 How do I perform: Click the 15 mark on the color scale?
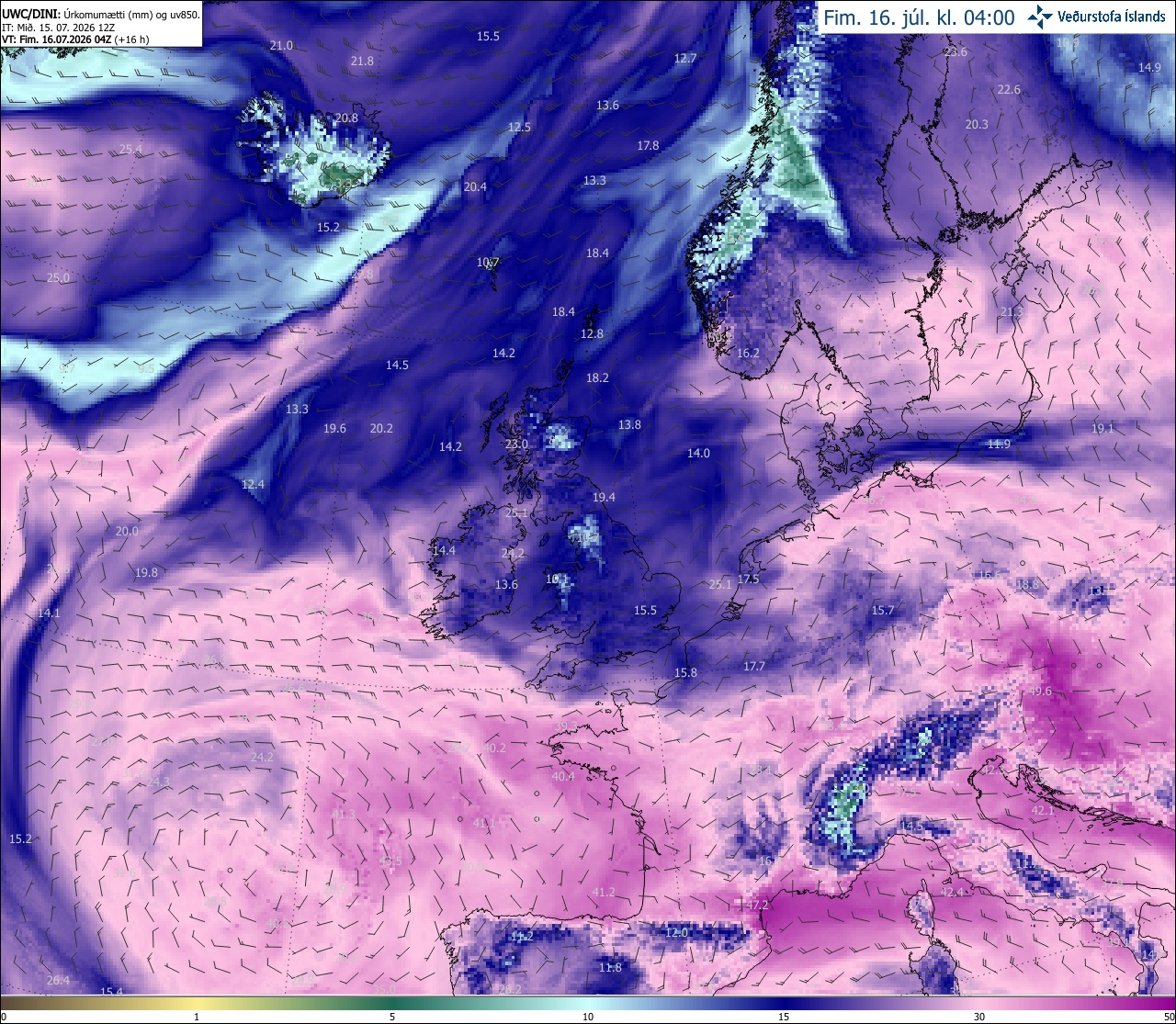pyautogui.click(x=784, y=1017)
